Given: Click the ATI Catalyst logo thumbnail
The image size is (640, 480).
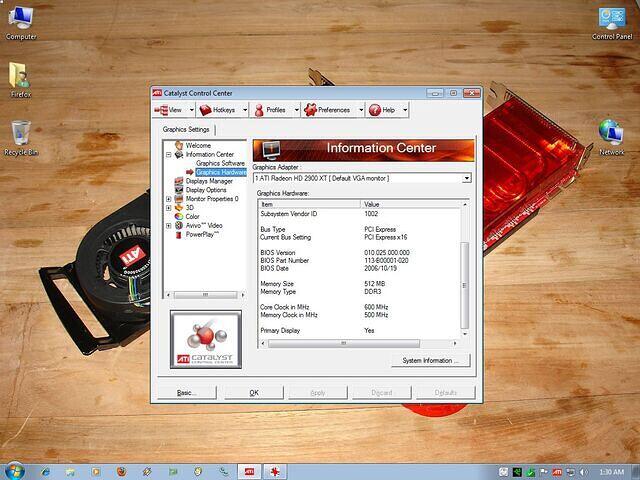Looking at the screenshot, I should coord(206,339).
